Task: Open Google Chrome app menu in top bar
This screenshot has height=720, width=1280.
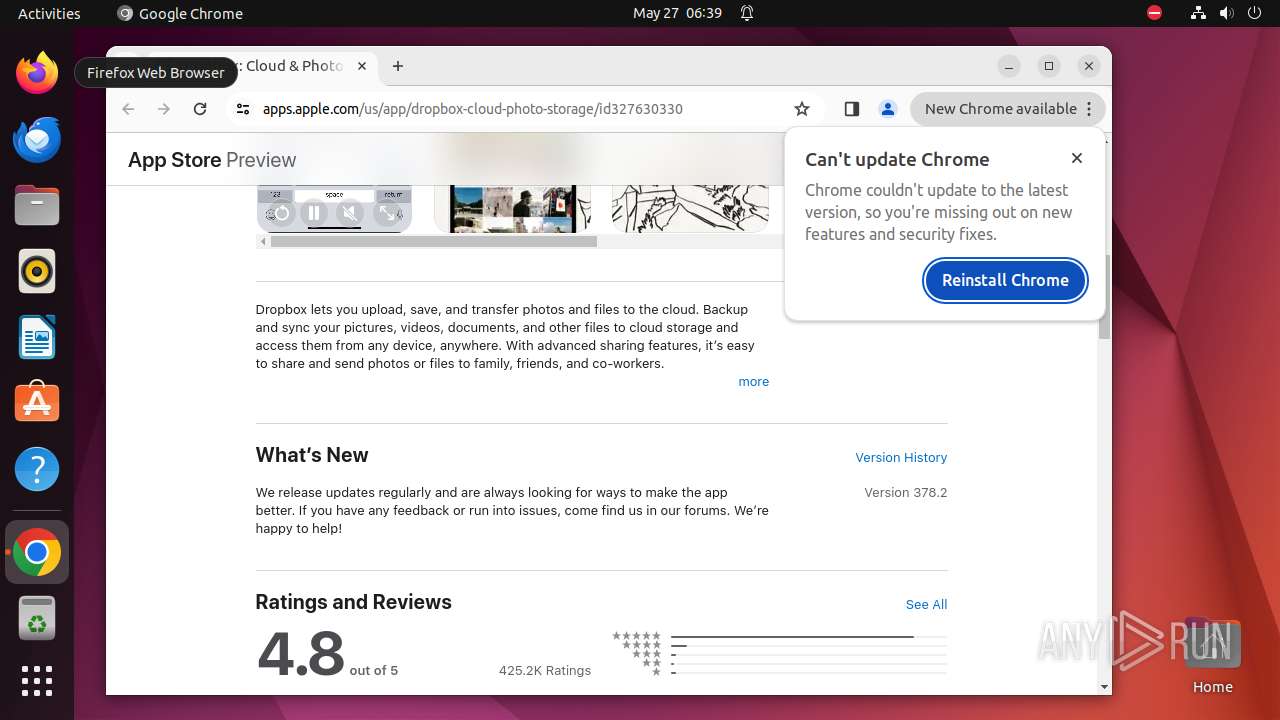Action: [x=180, y=13]
